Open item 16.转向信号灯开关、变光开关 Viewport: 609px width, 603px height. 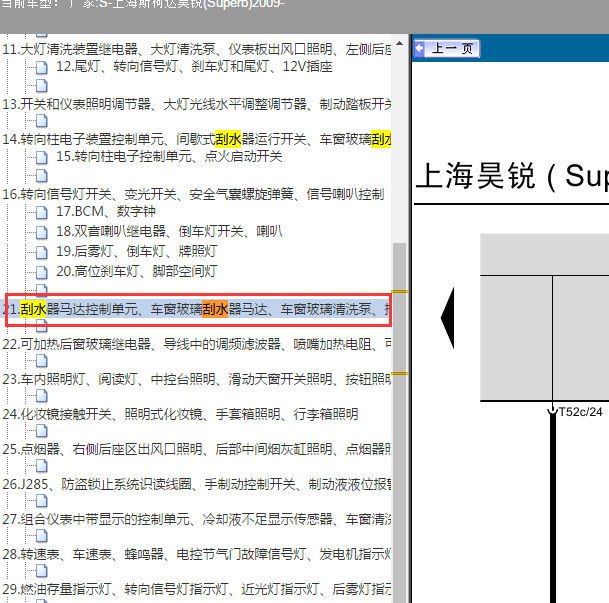[193, 194]
